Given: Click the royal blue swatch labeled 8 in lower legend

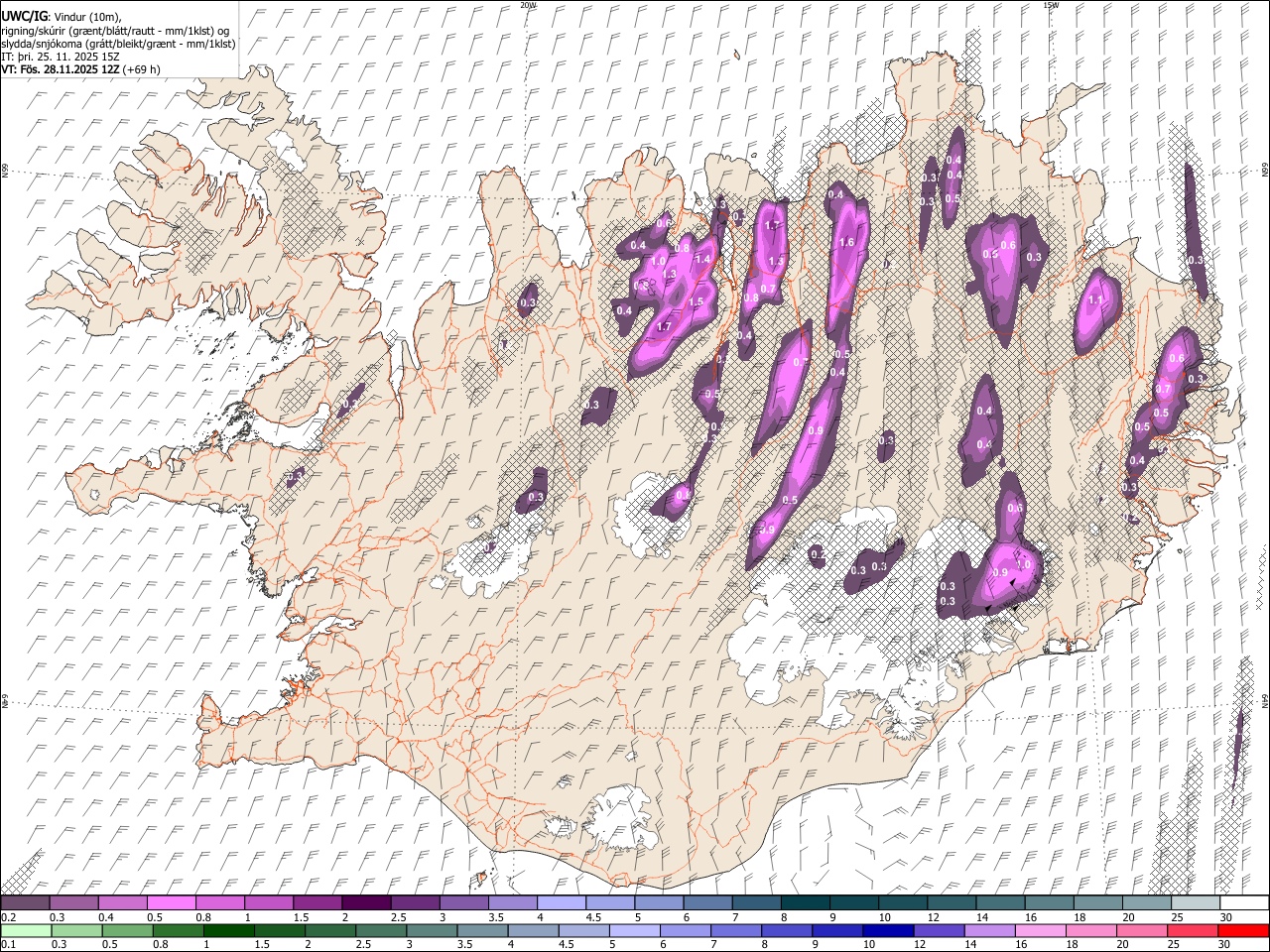Looking at the screenshot, I should [x=787, y=930].
